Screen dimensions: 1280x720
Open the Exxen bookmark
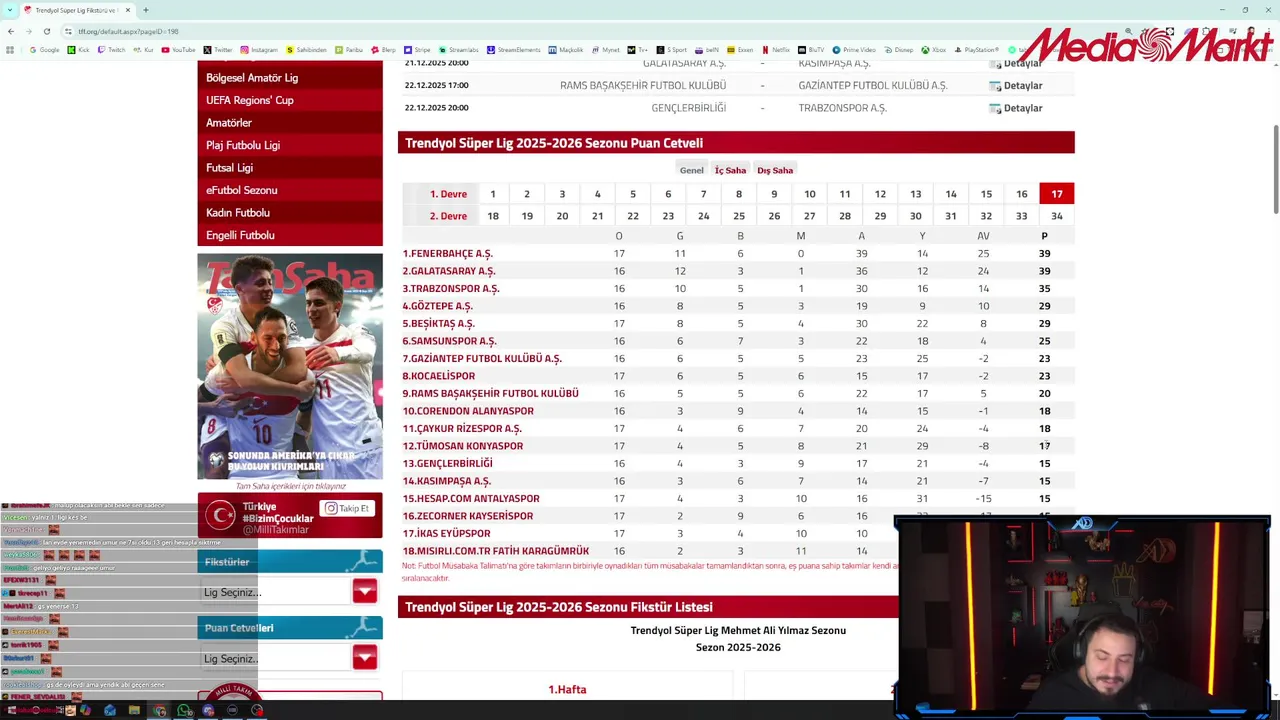[x=740, y=49]
